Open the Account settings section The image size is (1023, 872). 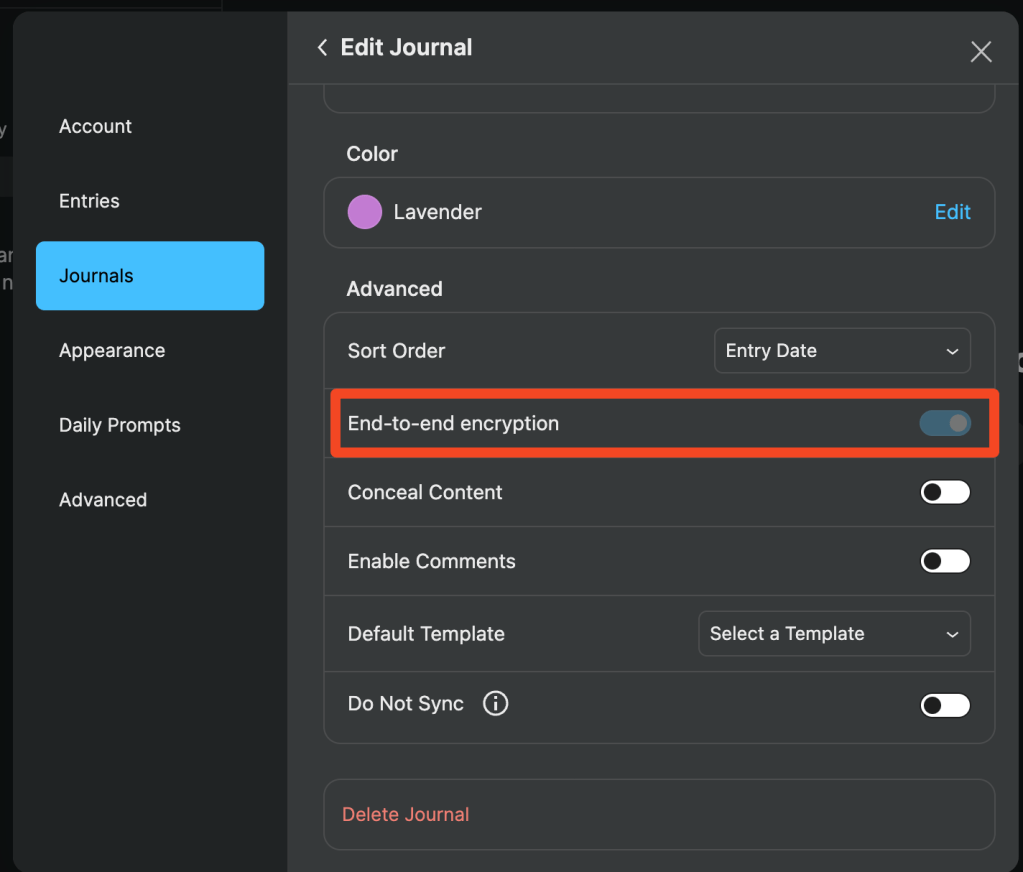(x=96, y=127)
